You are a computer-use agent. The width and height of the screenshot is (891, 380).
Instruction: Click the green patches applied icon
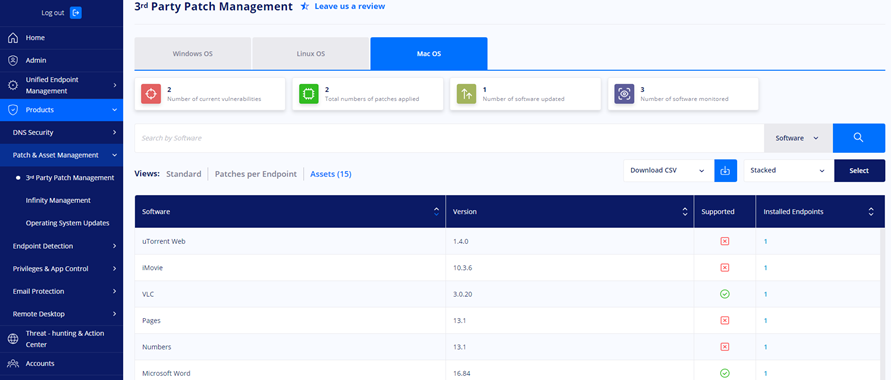tap(309, 94)
